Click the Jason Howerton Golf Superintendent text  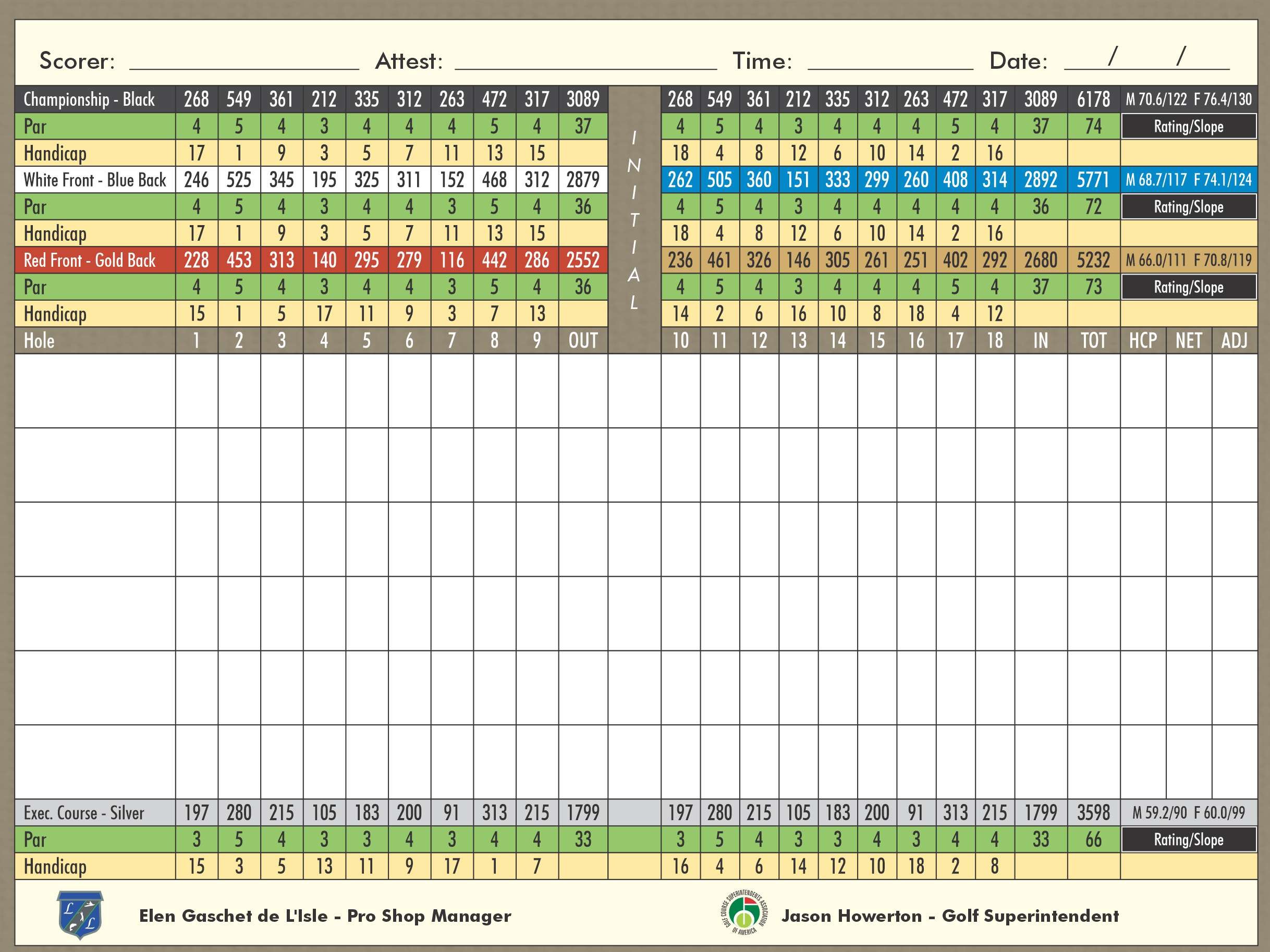[x=949, y=916]
